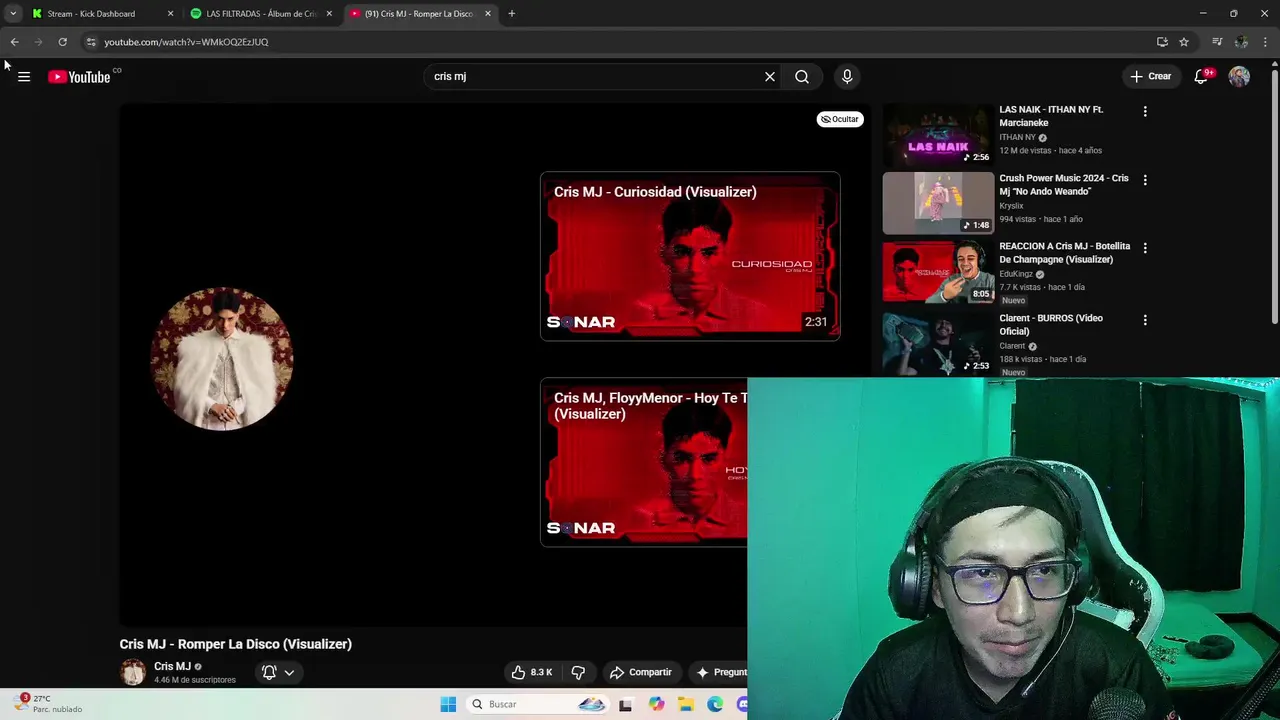Run the search with the magnifier button

pos(802,76)
